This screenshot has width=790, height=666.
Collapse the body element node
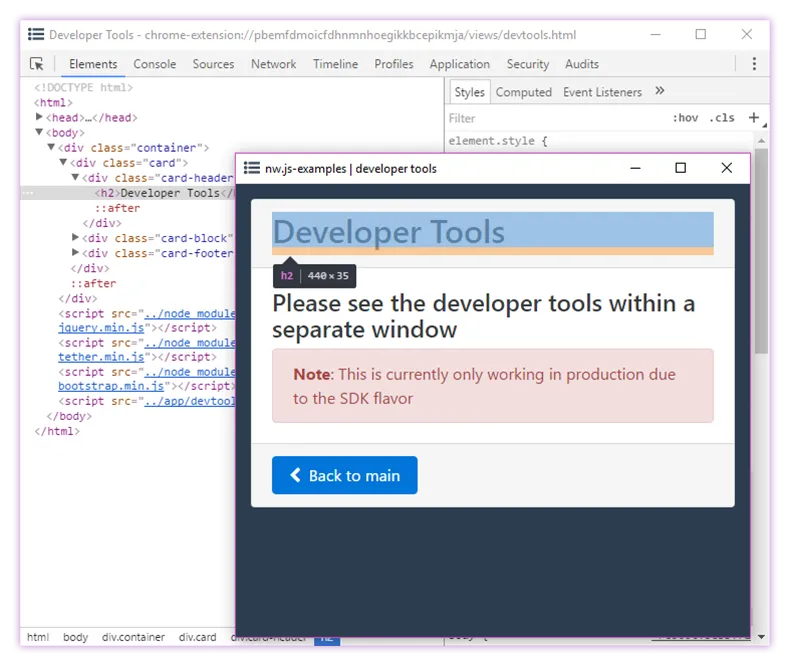39,133
